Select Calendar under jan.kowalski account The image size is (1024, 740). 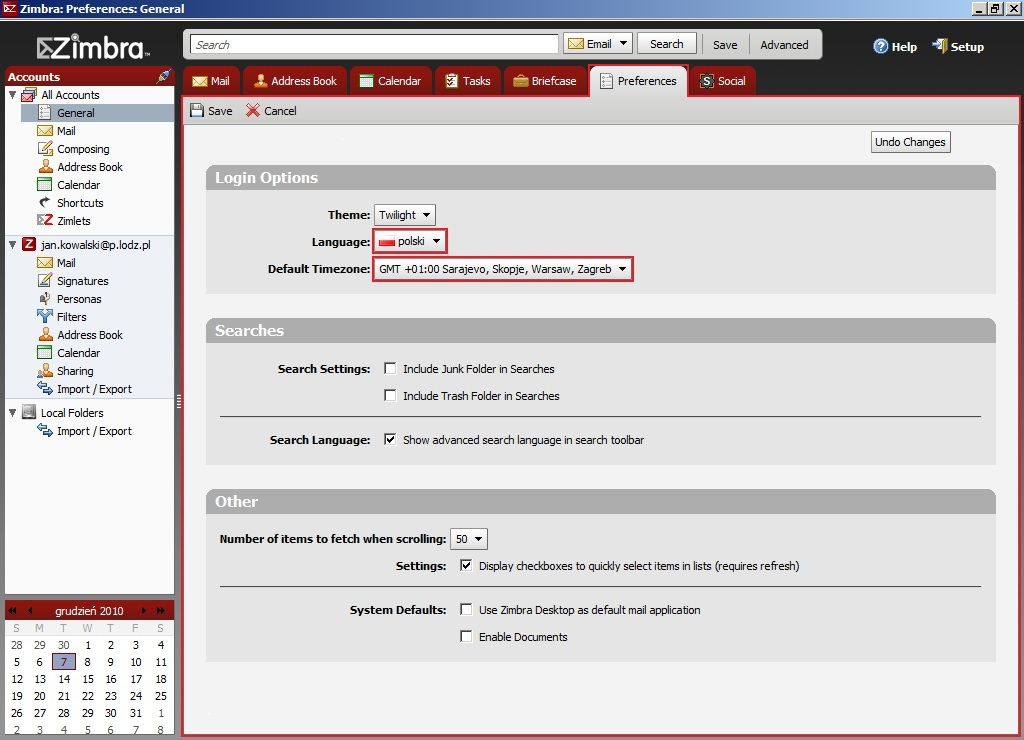[78, 353]
